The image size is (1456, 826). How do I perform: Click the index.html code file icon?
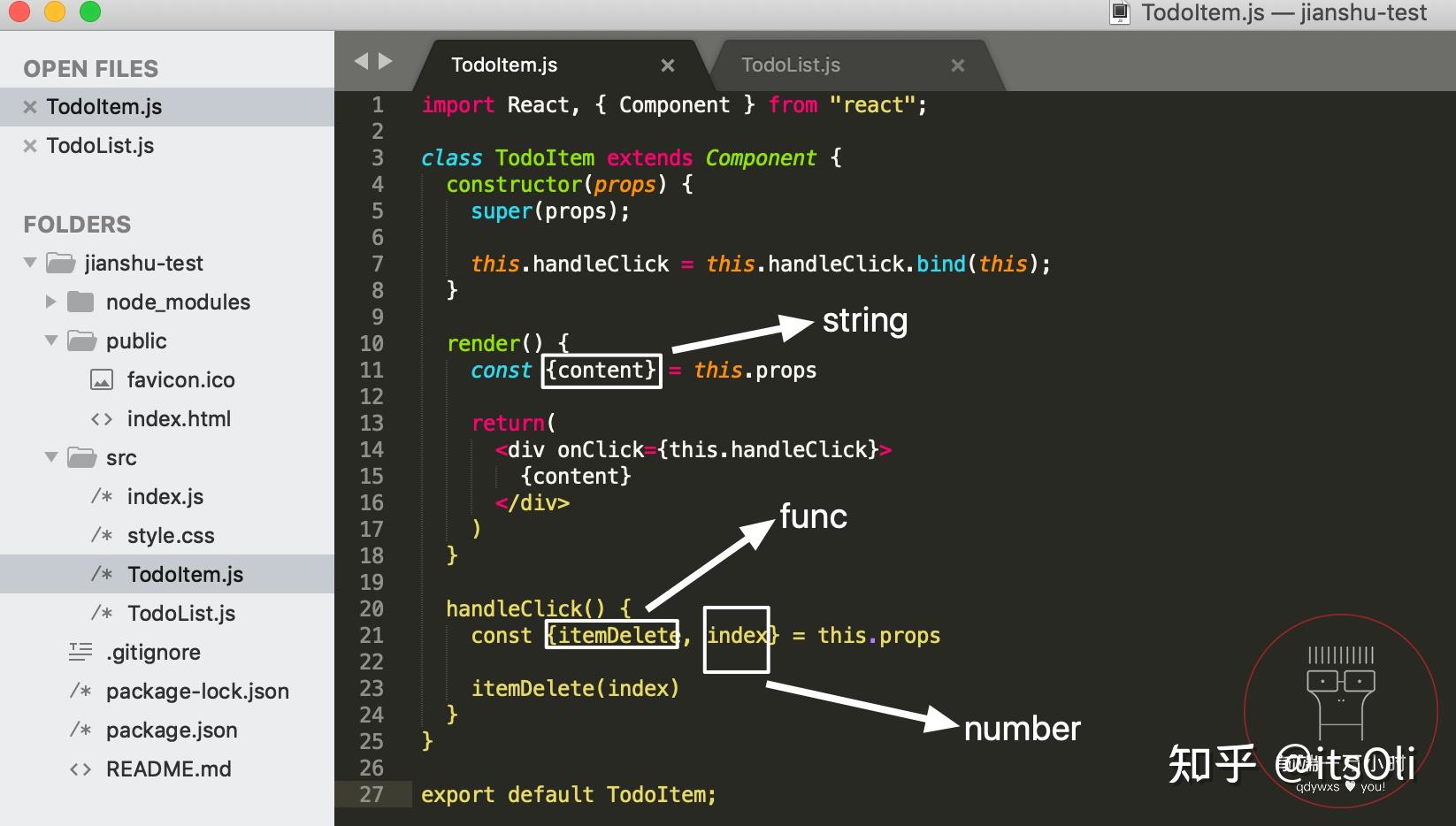coord(102,418)
